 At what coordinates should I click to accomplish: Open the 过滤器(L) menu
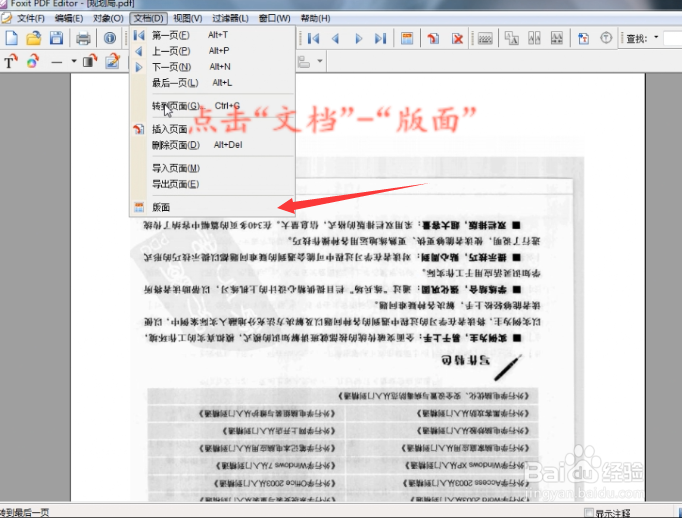(230, 18)
